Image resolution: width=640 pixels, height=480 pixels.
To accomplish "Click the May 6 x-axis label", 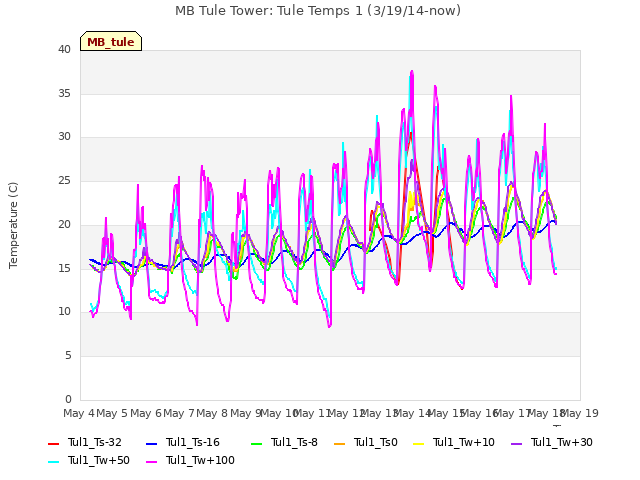I will pyautogui.click(x=146, y=413).
